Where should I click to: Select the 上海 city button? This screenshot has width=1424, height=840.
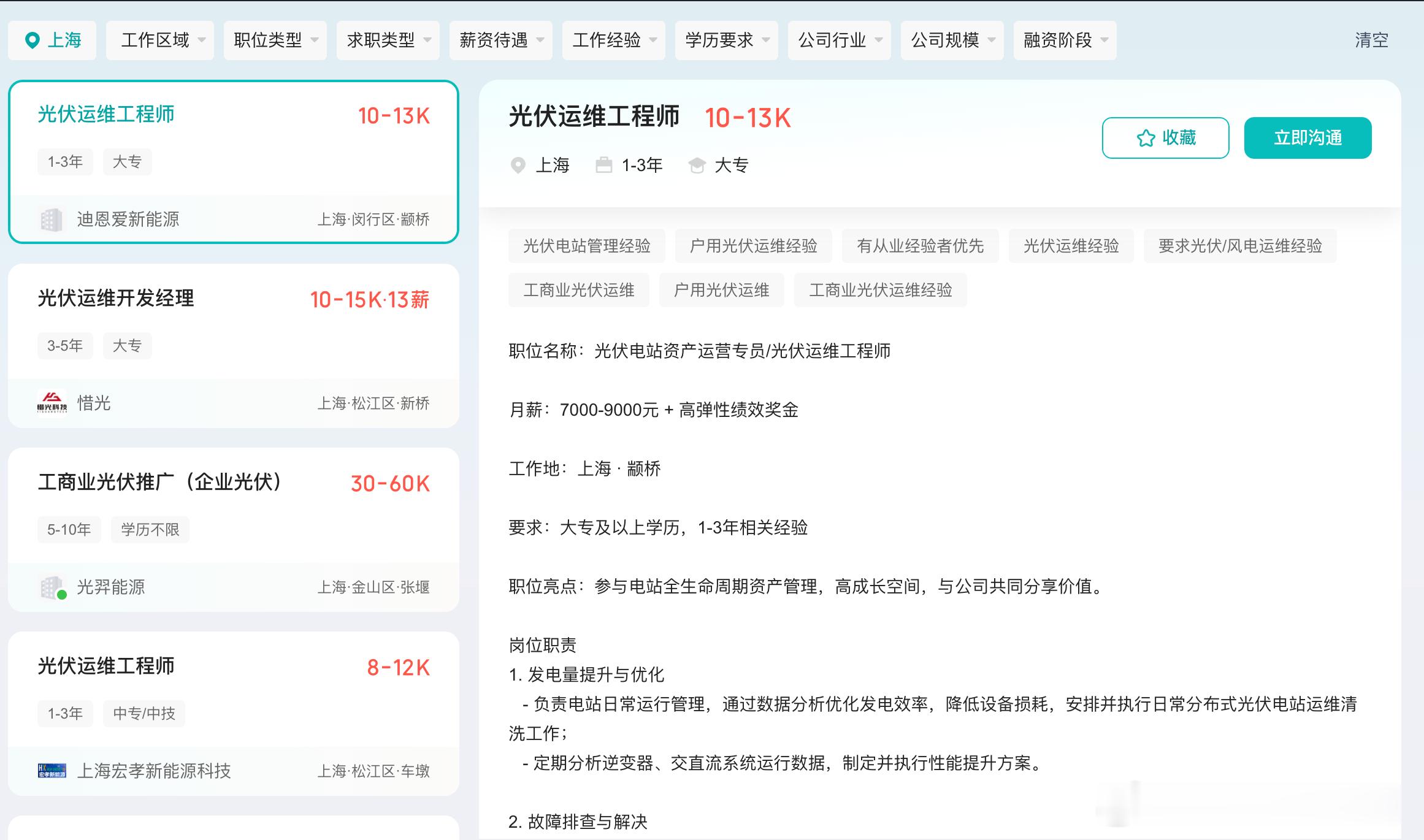[x=52, y=40]
